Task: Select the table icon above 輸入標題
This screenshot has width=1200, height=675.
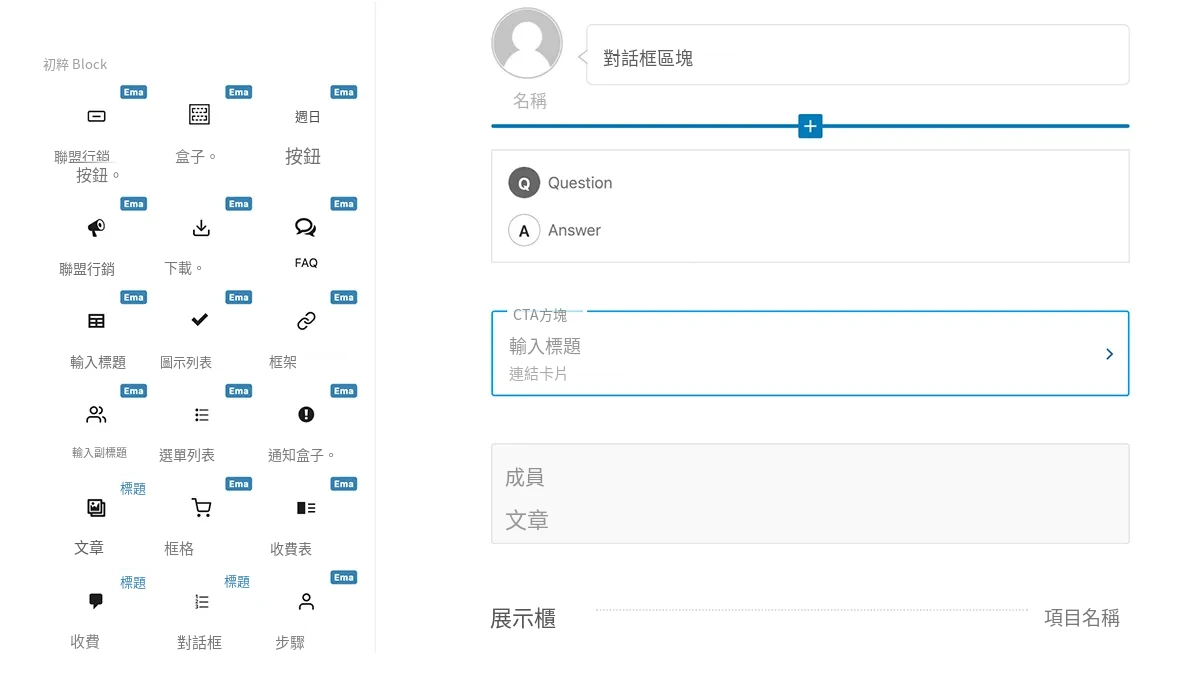Action: 96,321
